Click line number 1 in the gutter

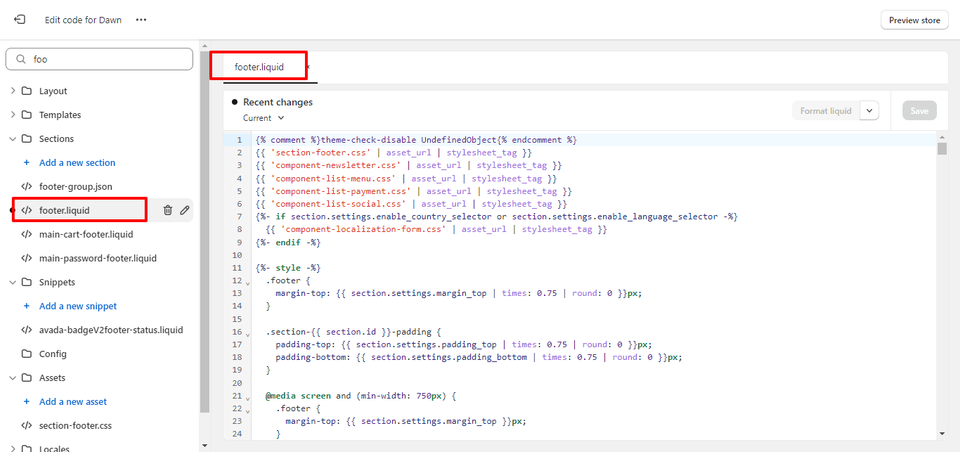coord(239,140)
